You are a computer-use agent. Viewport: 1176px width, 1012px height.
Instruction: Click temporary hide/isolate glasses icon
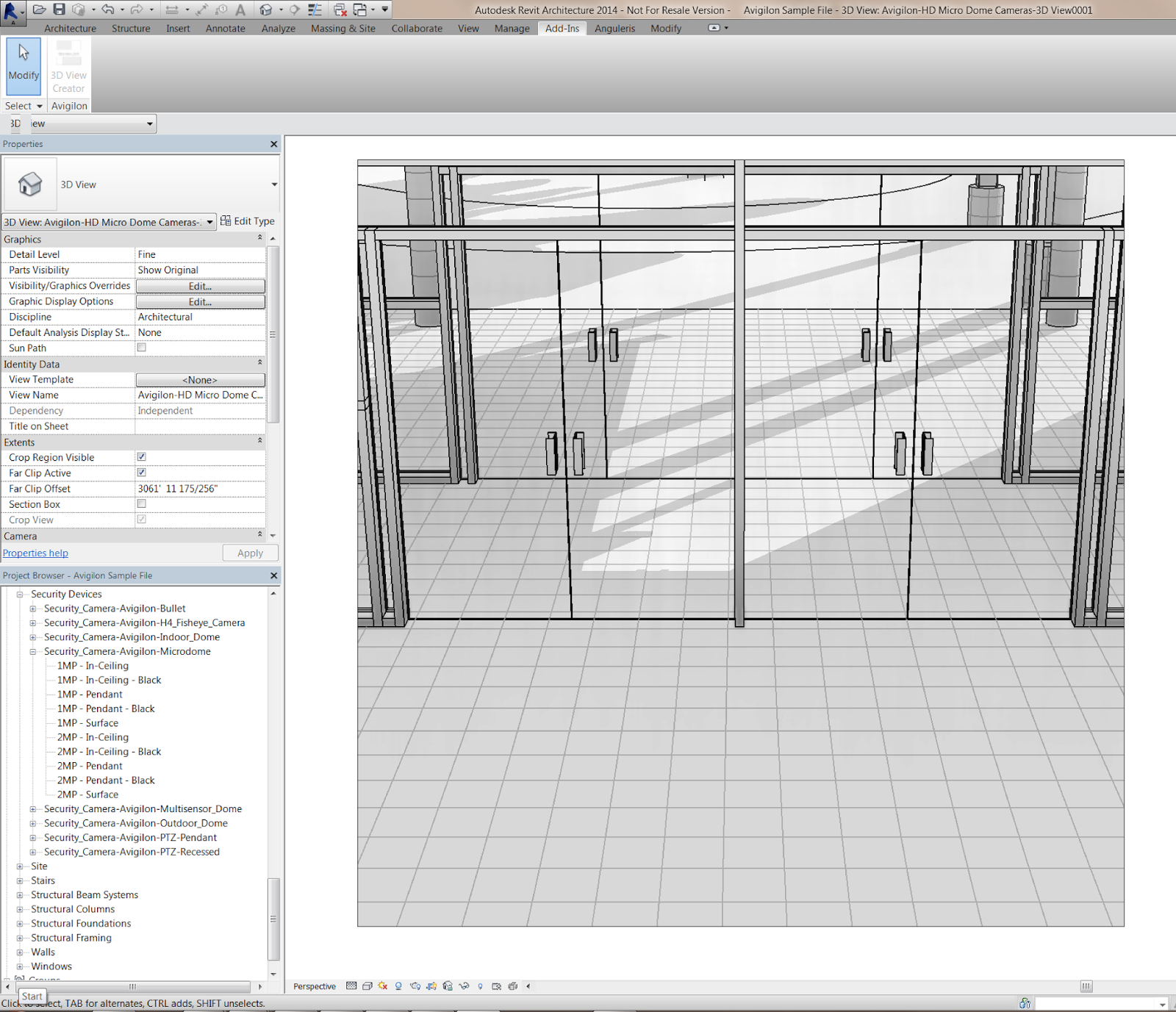464,986
